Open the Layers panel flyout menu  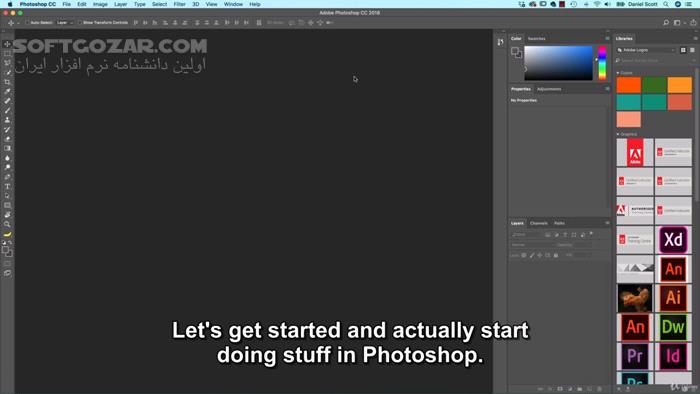pyautogui.click(x=607, y=223)
